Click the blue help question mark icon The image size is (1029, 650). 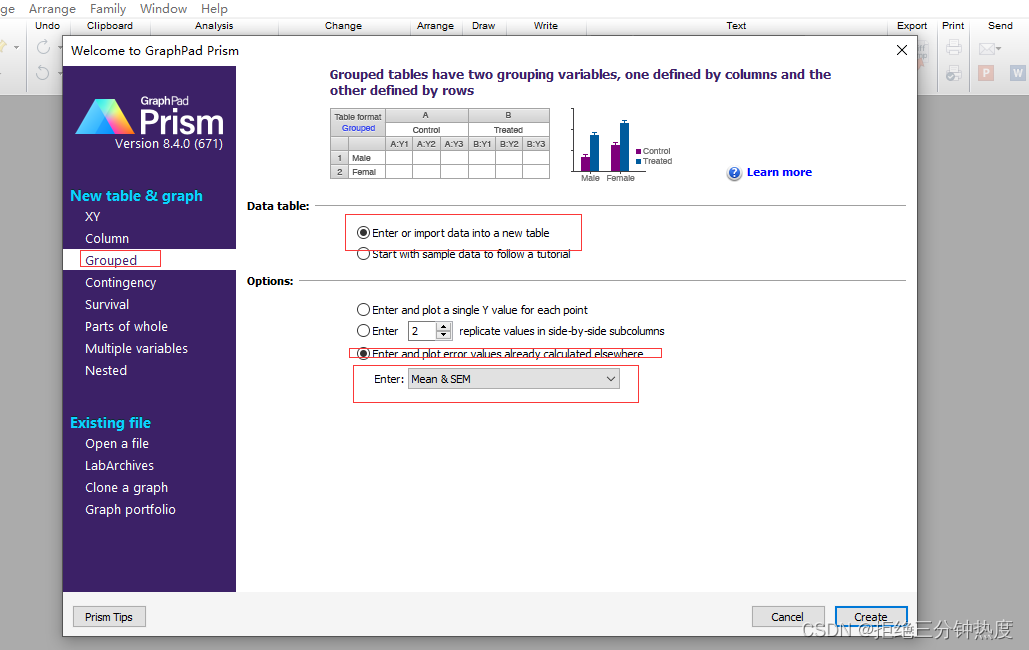(x=734, y=173)
